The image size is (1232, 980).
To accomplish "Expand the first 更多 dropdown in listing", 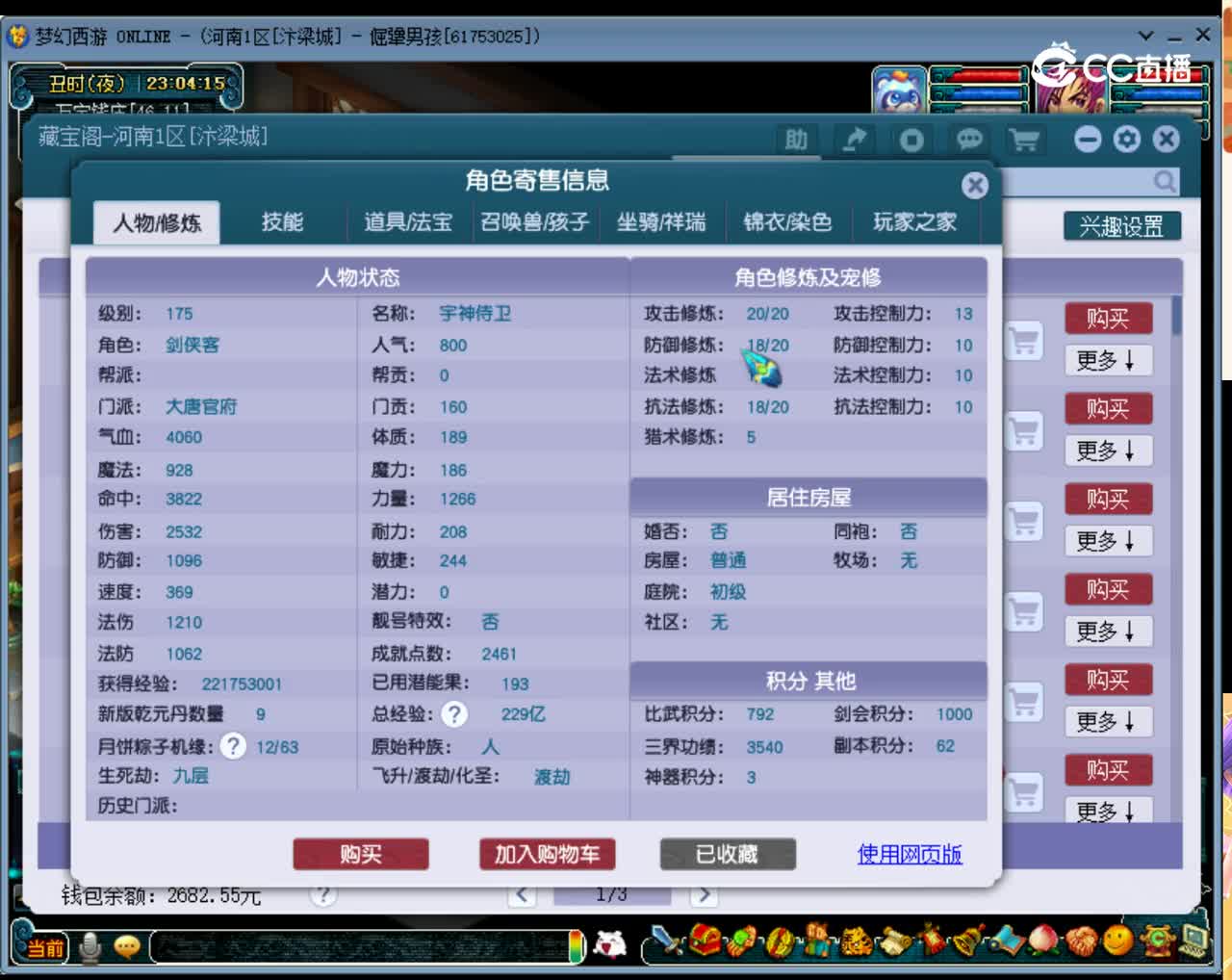I will click(x=1108, y=360).
